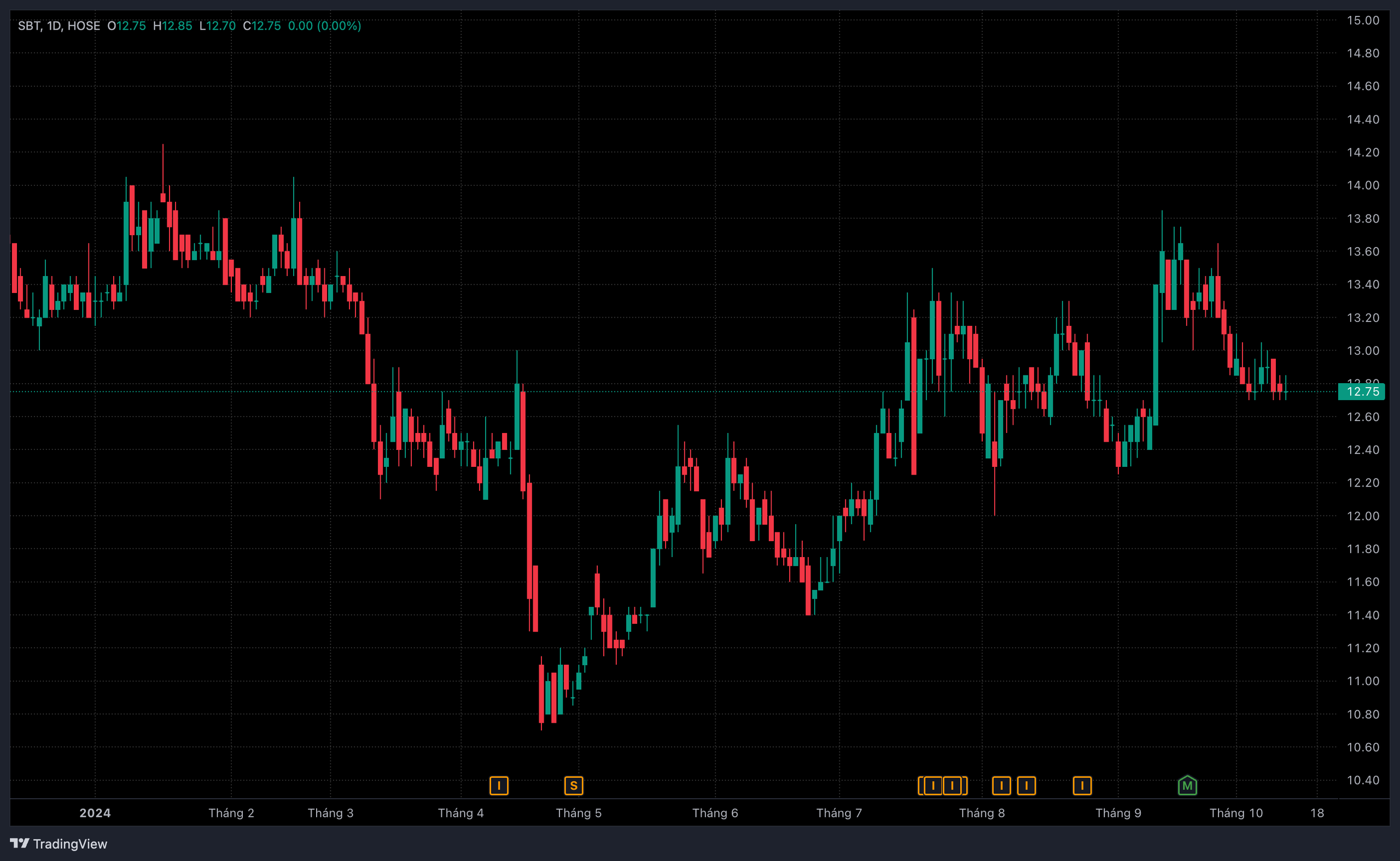Click the 11.00 price axis label
This screenshot has height=861, width=1400.
(1363, 681)
